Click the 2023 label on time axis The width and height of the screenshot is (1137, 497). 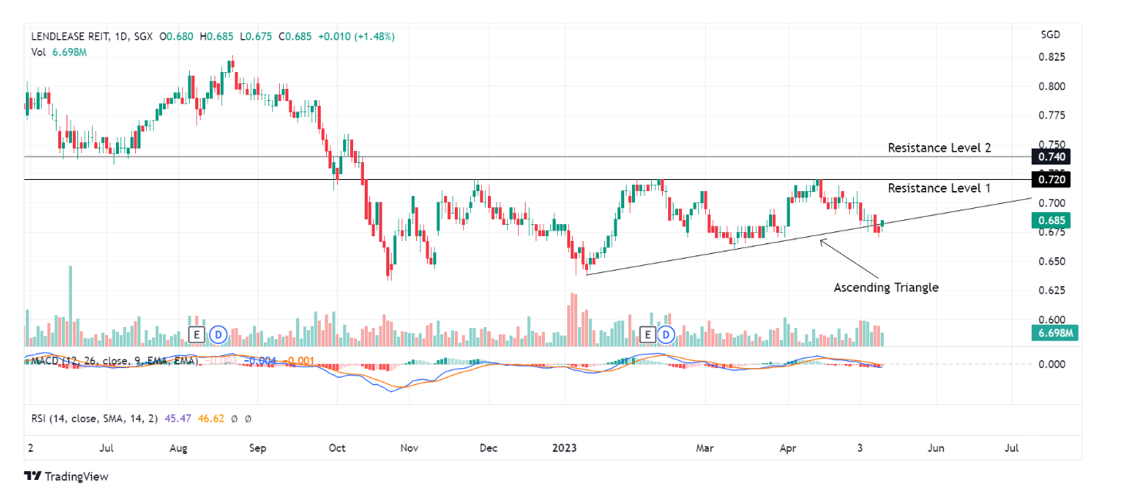click(x=564, y=449)
